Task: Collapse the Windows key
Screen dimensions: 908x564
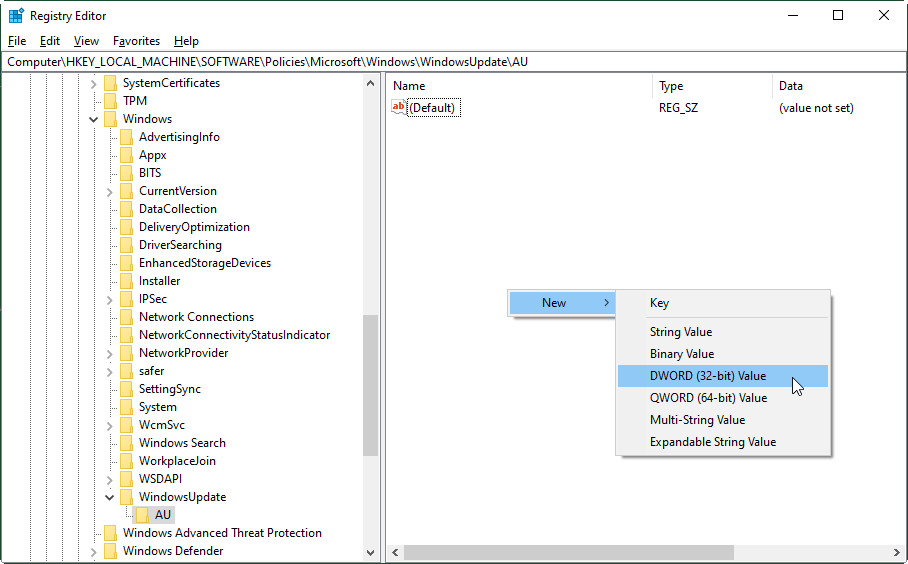Action: tap(94, 120)
